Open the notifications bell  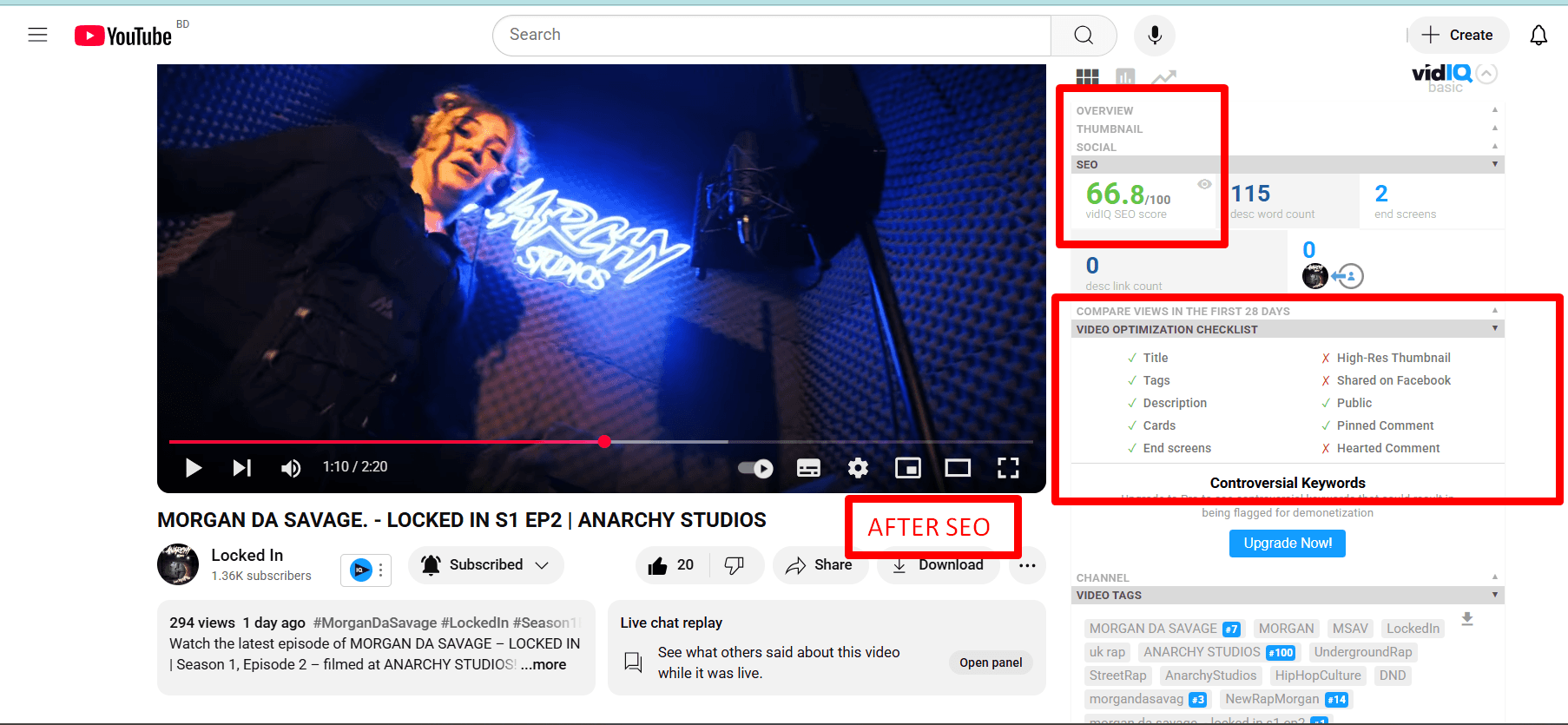(x=1538, y=35)
